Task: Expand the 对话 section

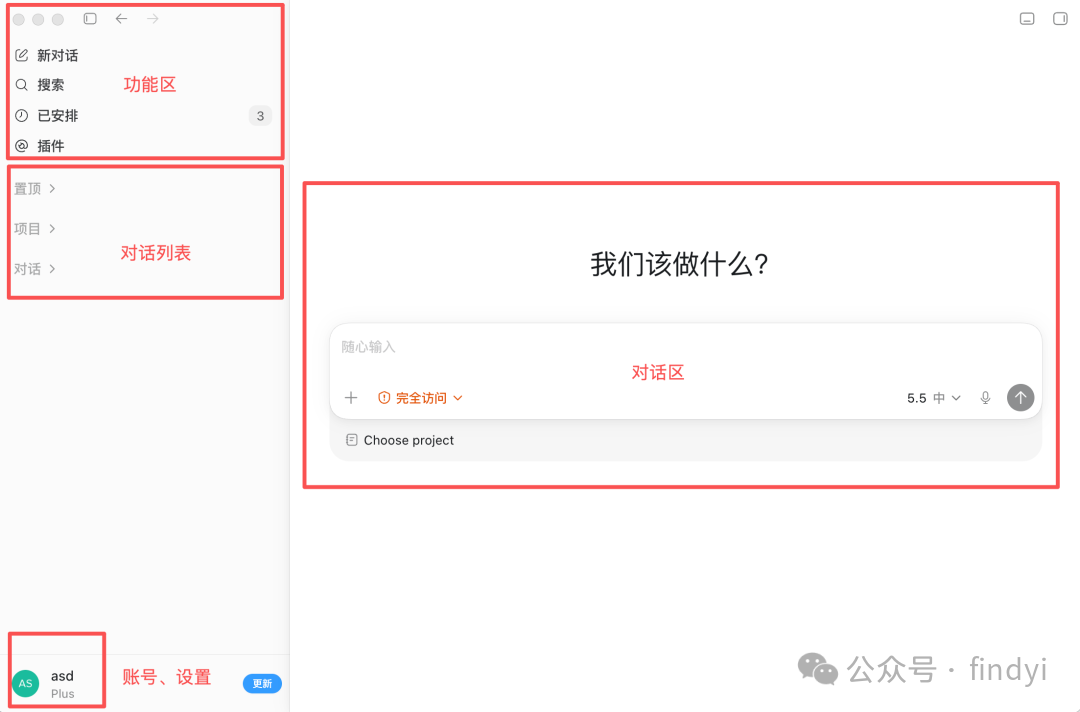Action: click(x=34, y=269)
